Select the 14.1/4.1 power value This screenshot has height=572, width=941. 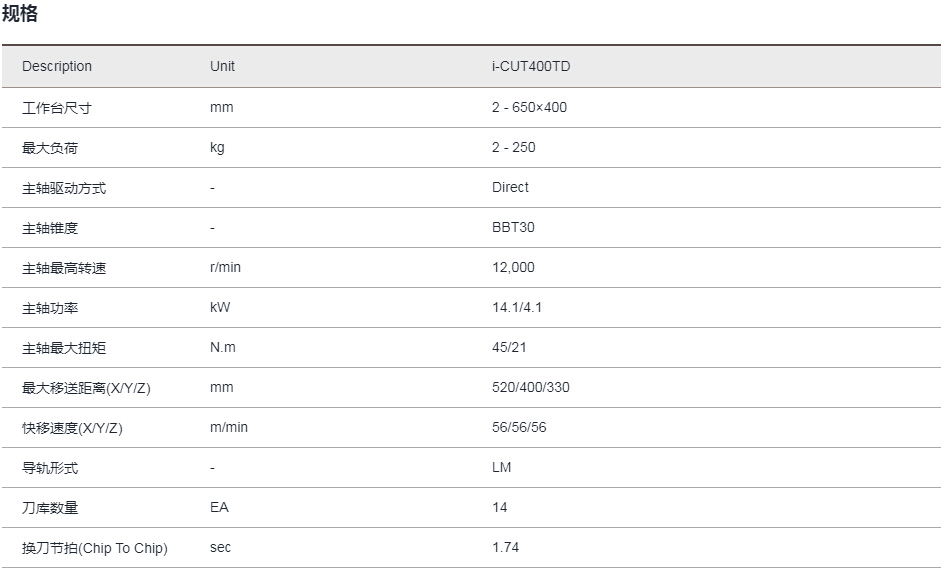tap(517, 307)
